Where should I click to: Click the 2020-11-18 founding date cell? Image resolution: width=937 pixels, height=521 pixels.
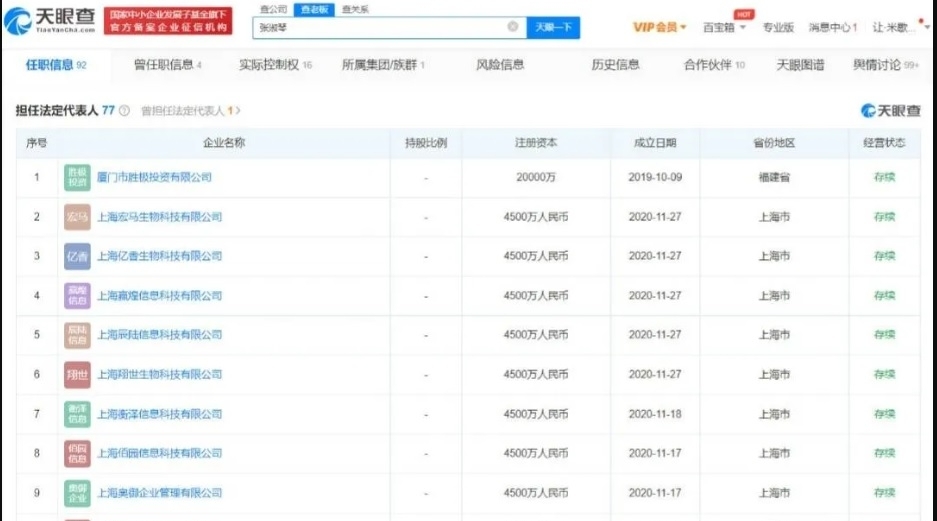pos(655,414)
